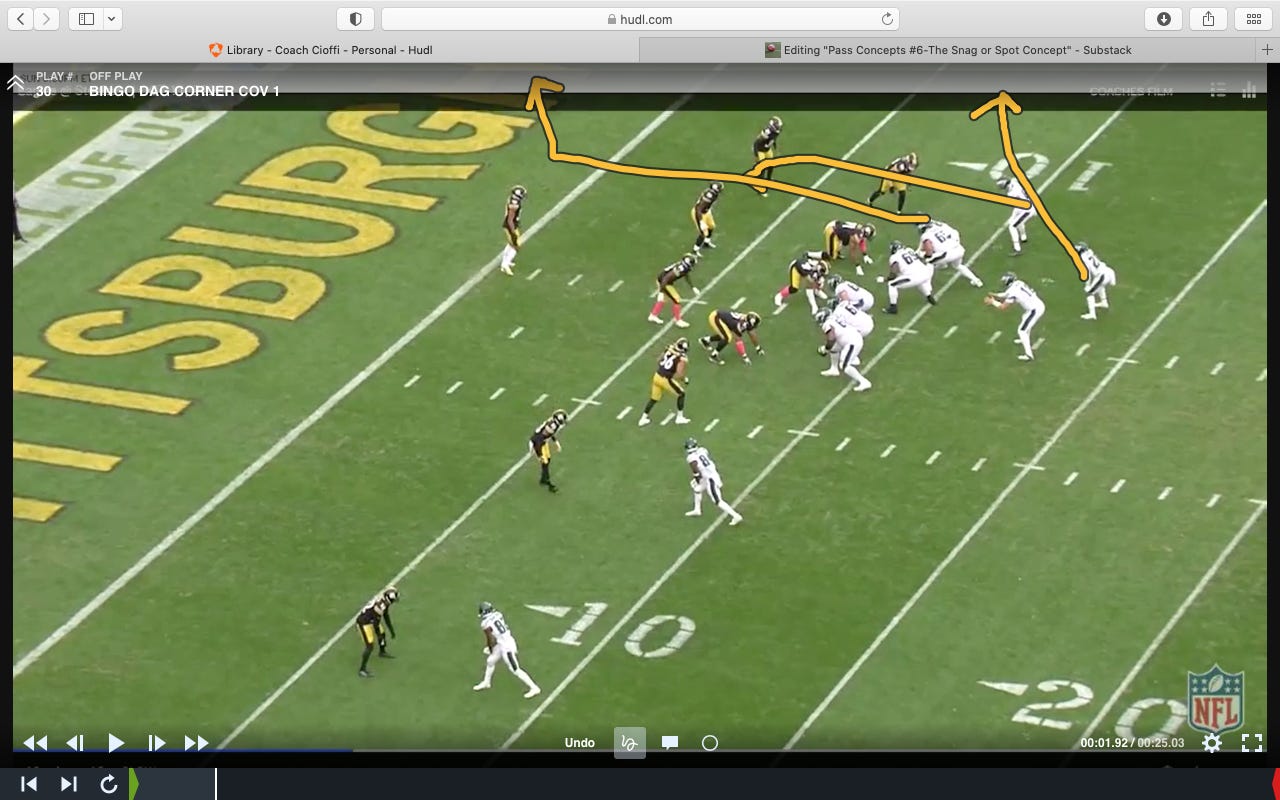Click the hudl.com address bar
This screenshot has width=1280, height=800.
click(x=639, y=19)
